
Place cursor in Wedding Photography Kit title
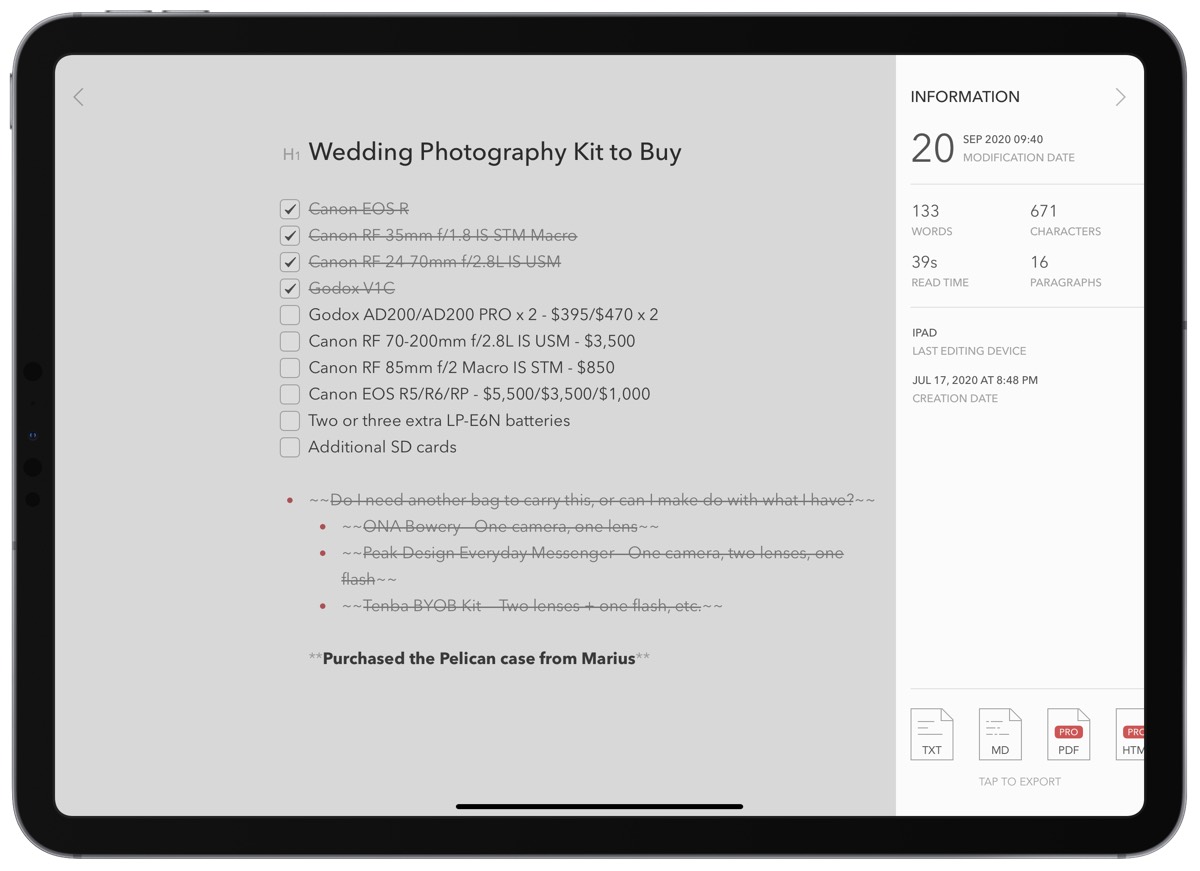[495, 152]
